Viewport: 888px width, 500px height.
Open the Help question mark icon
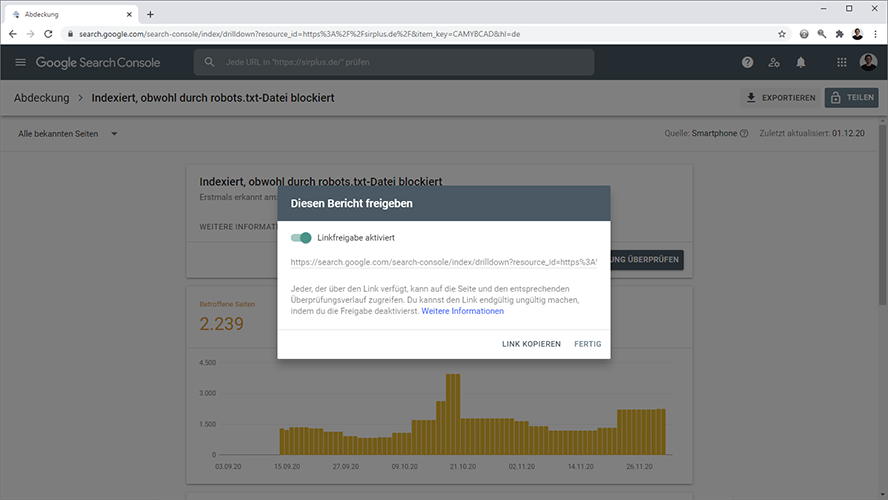(748, 62)
